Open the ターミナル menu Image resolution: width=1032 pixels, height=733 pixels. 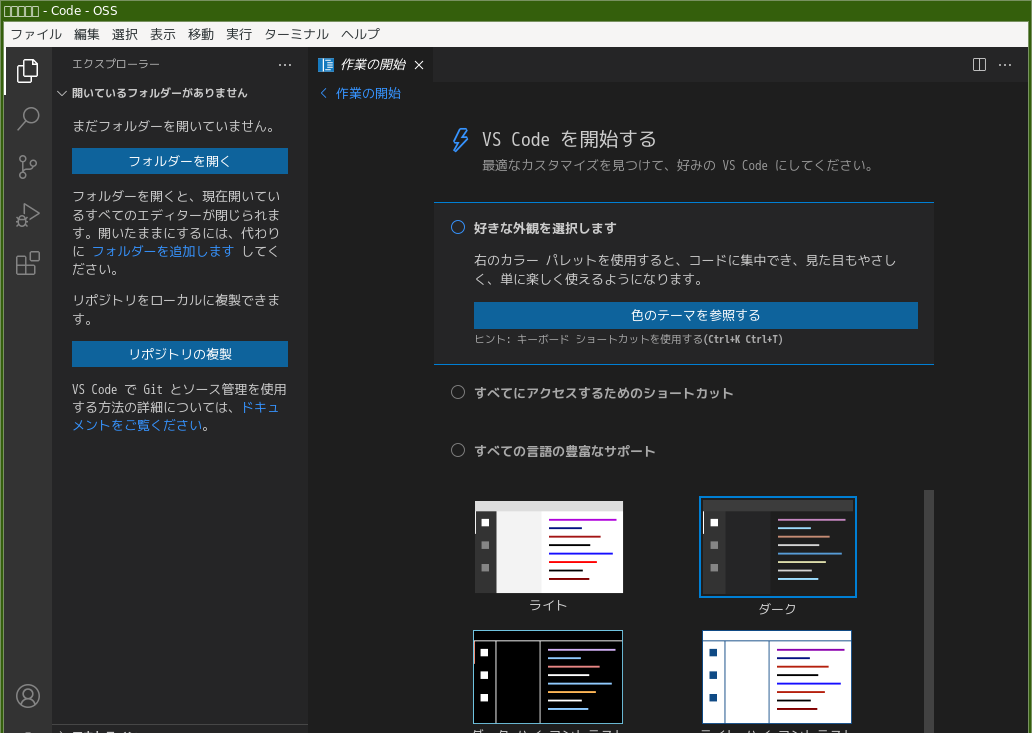(x=296, y=34)
